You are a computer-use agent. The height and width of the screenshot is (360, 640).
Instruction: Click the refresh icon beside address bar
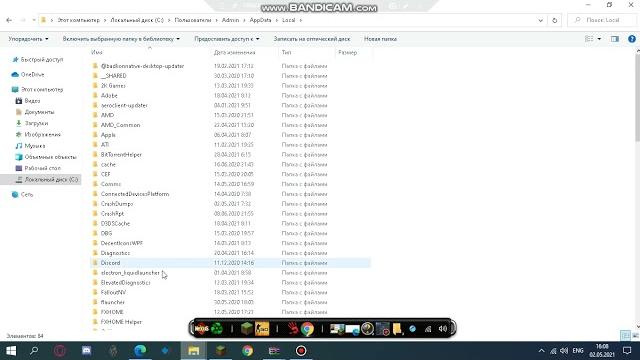pyautogui.click(x=554, y=20)
